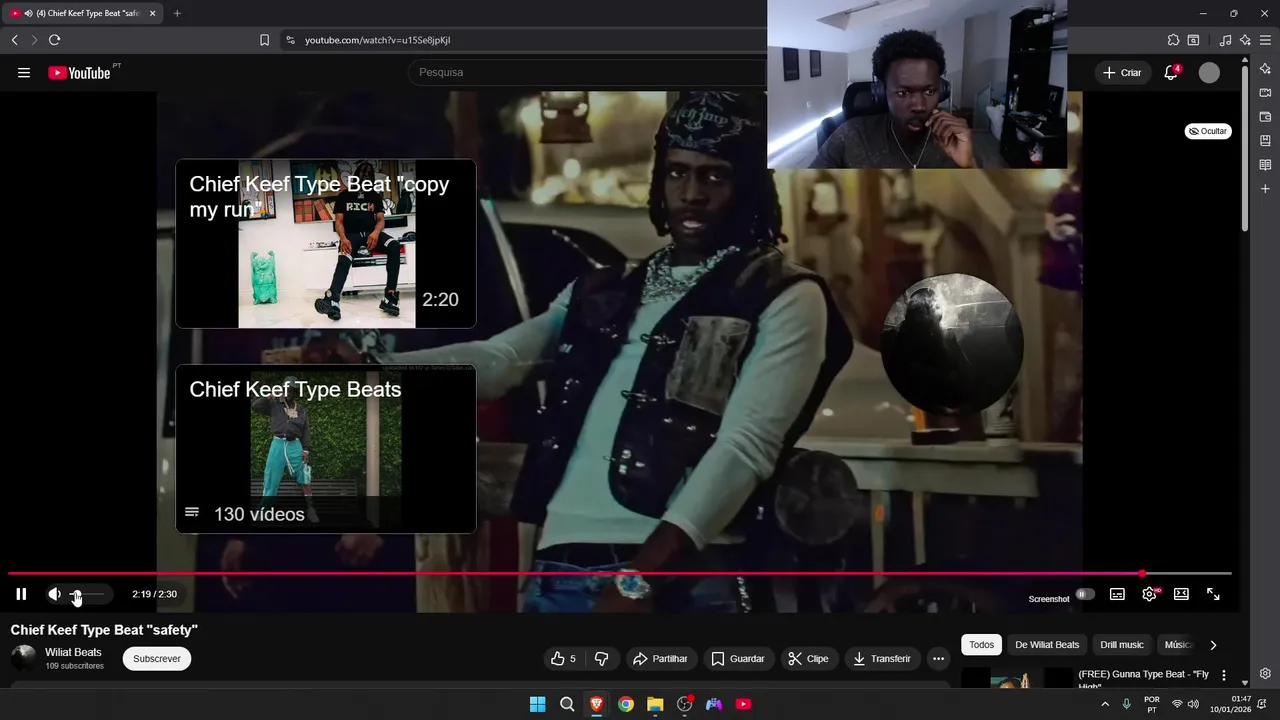Viewport: 1280px width, 720px height.
Task: Open the player settings gear with HD badge
Action: tap(1149, 594)
